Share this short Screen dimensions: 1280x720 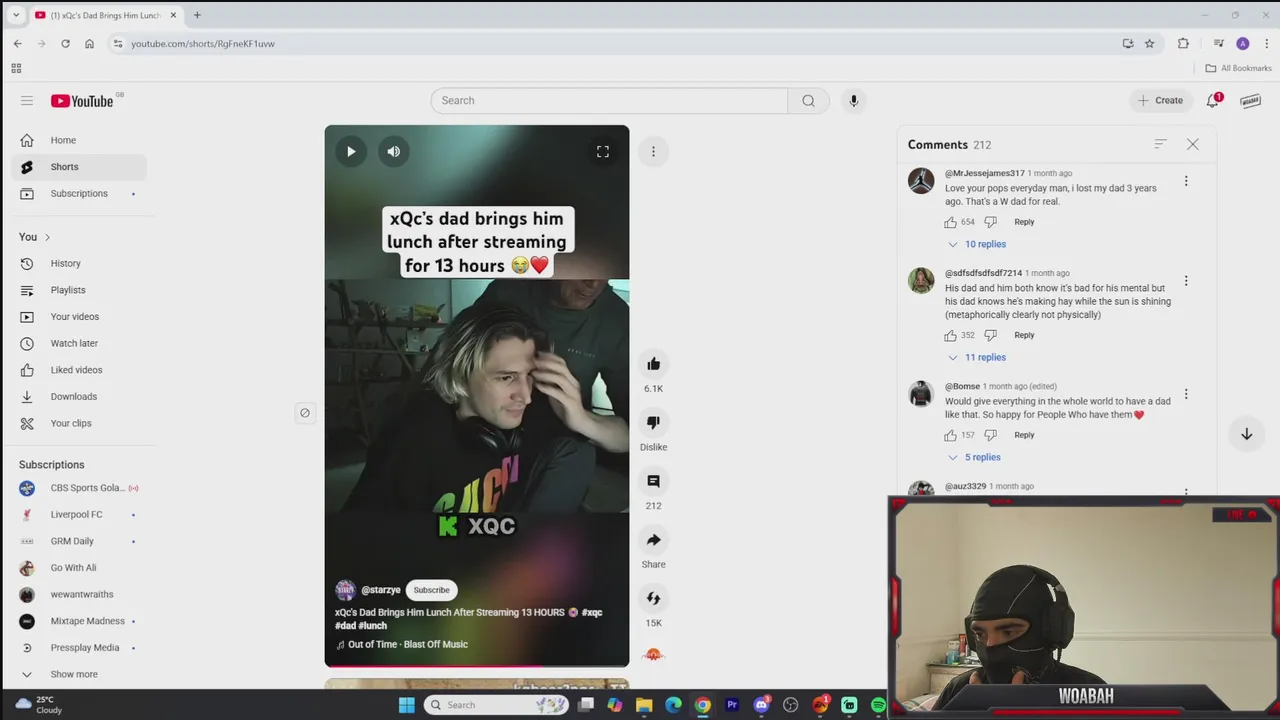pyautogui.click(x=653, y=540)
